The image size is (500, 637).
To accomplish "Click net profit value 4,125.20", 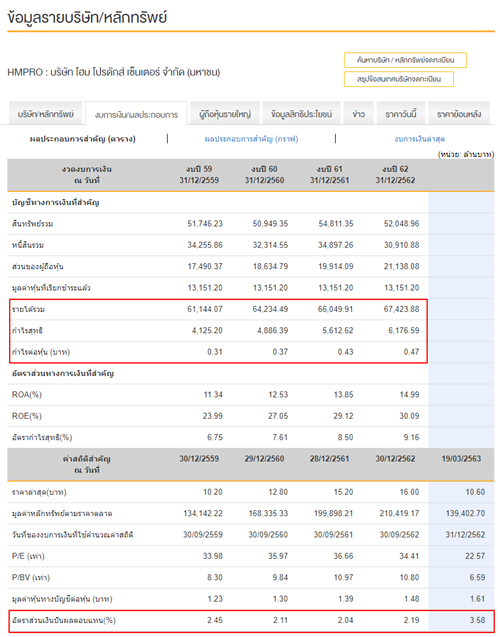I will pyautogui.click(x=207, y=331).
